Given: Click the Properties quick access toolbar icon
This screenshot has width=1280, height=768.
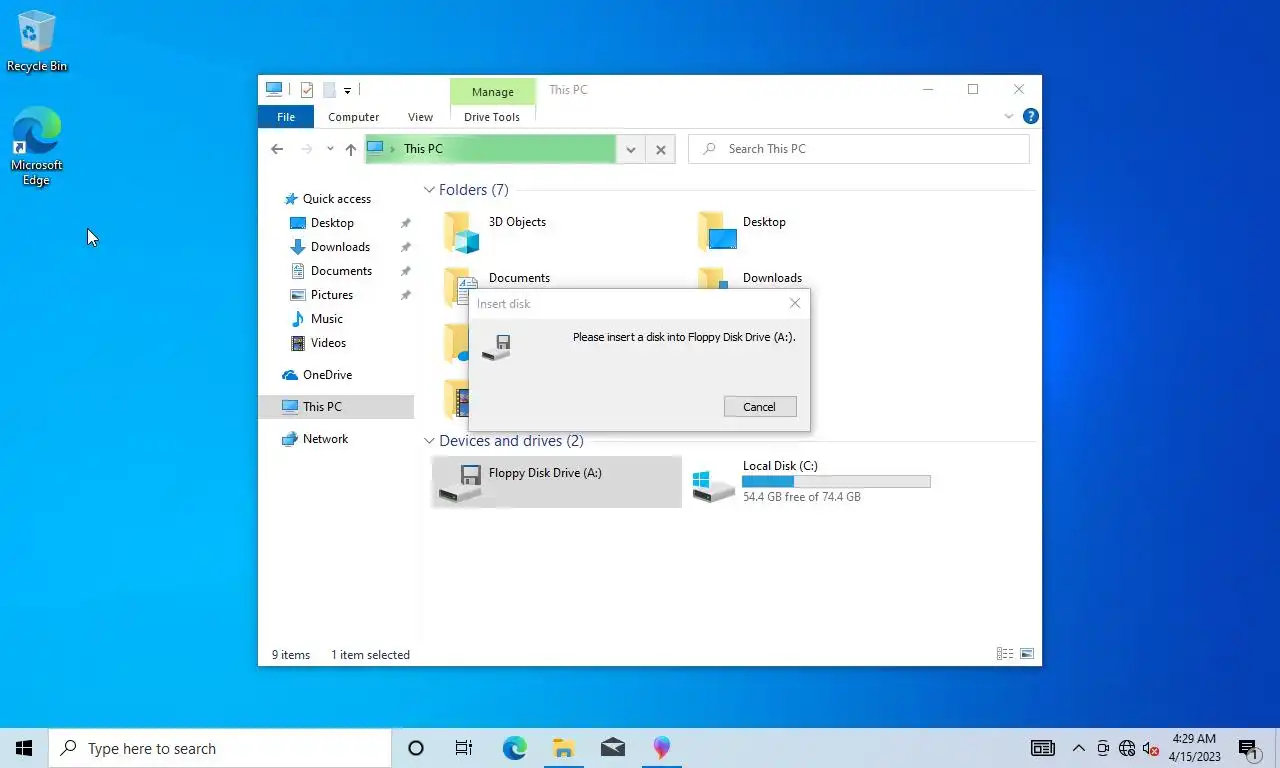Looking at the screenshot, I should pyautogui.click(x=307, y=90).
